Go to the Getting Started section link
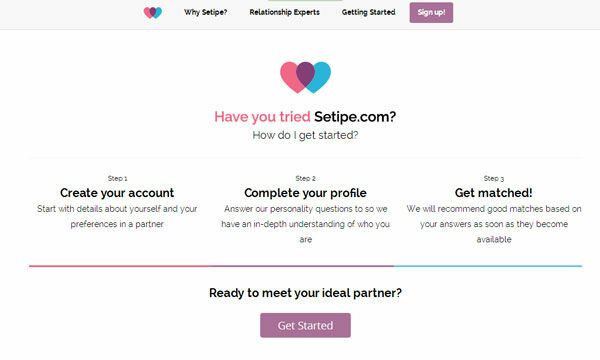Viewport: 600px width, 360px height. [x=368, y=12]
